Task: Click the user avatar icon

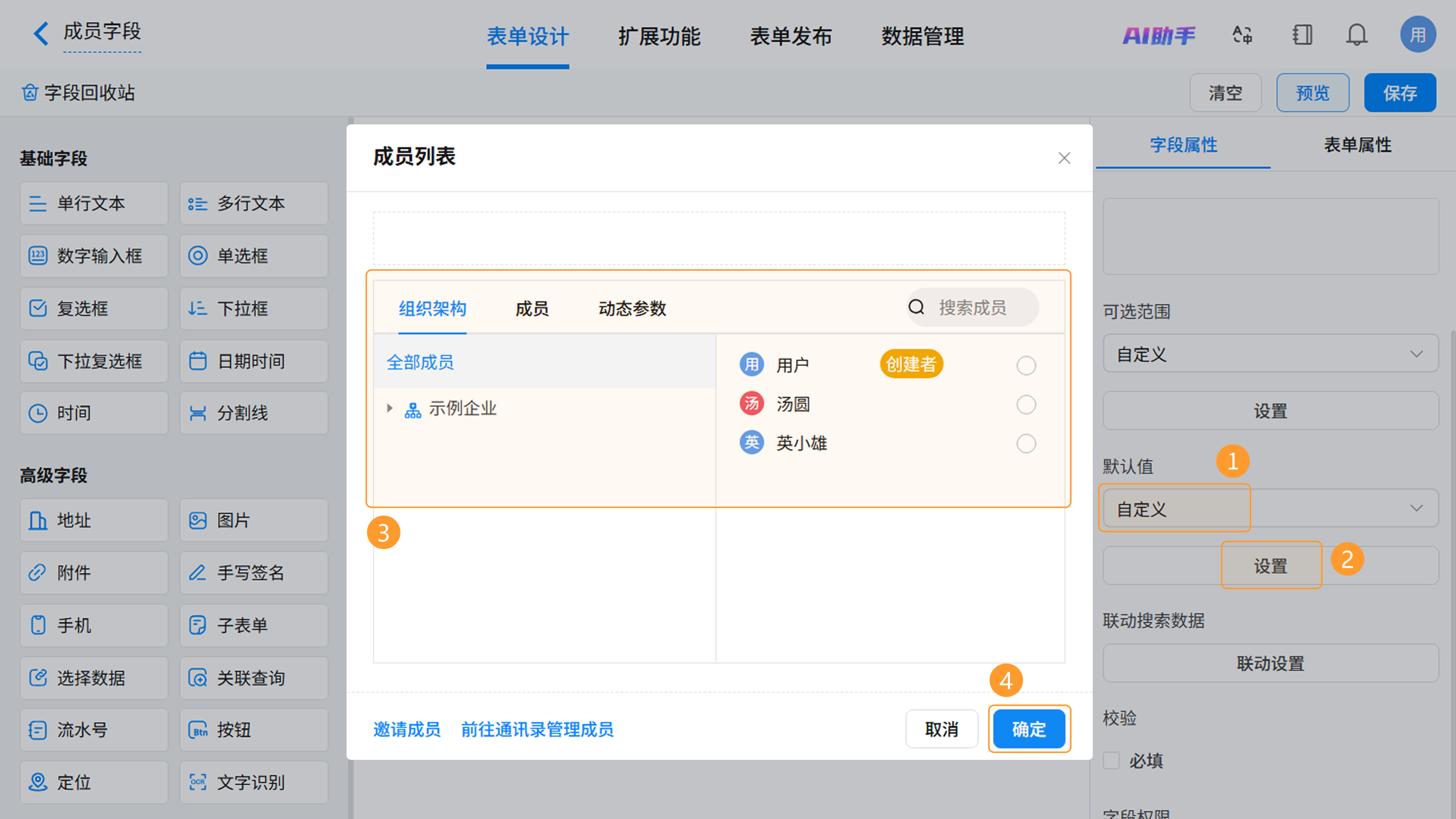Action: pos(1418,35)
